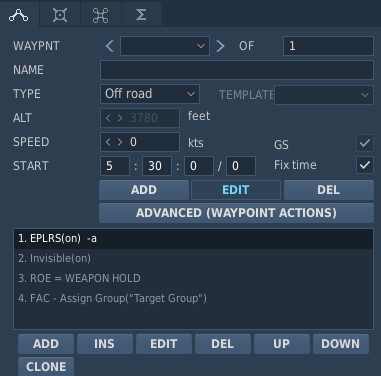Open ADVANCED (WAYPOINT ACTIONS) panel
Image resolution: width=381 pixels, height=376 pixels.
236,213
